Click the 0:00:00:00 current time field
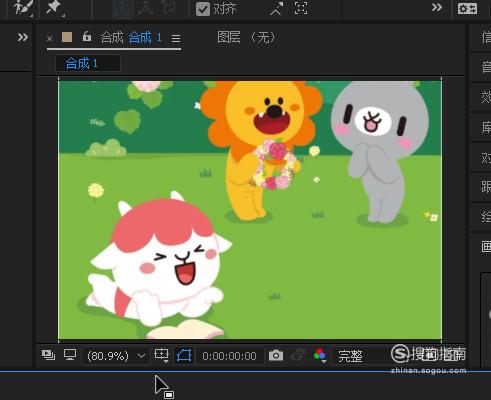The width and height of the screenshot is (491, 400). pyautogui.click(x=229, y=356)
